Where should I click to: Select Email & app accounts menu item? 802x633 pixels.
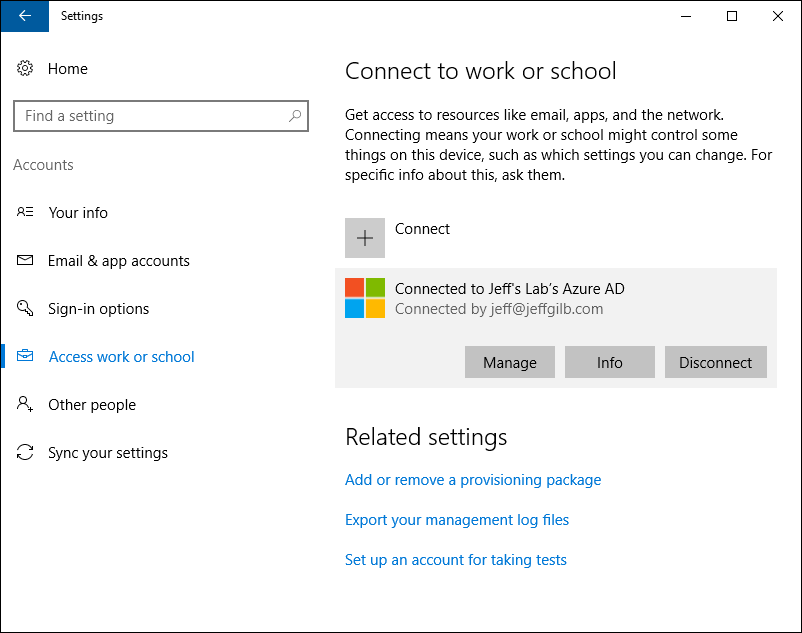(119, 261)
